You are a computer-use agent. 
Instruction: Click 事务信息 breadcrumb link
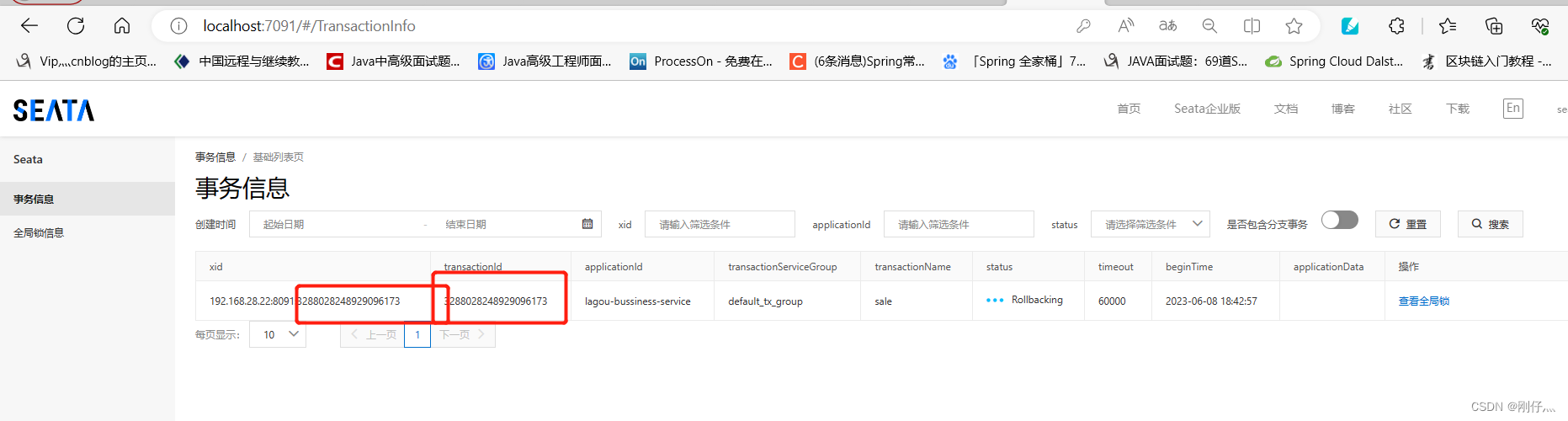pos(215,157)
